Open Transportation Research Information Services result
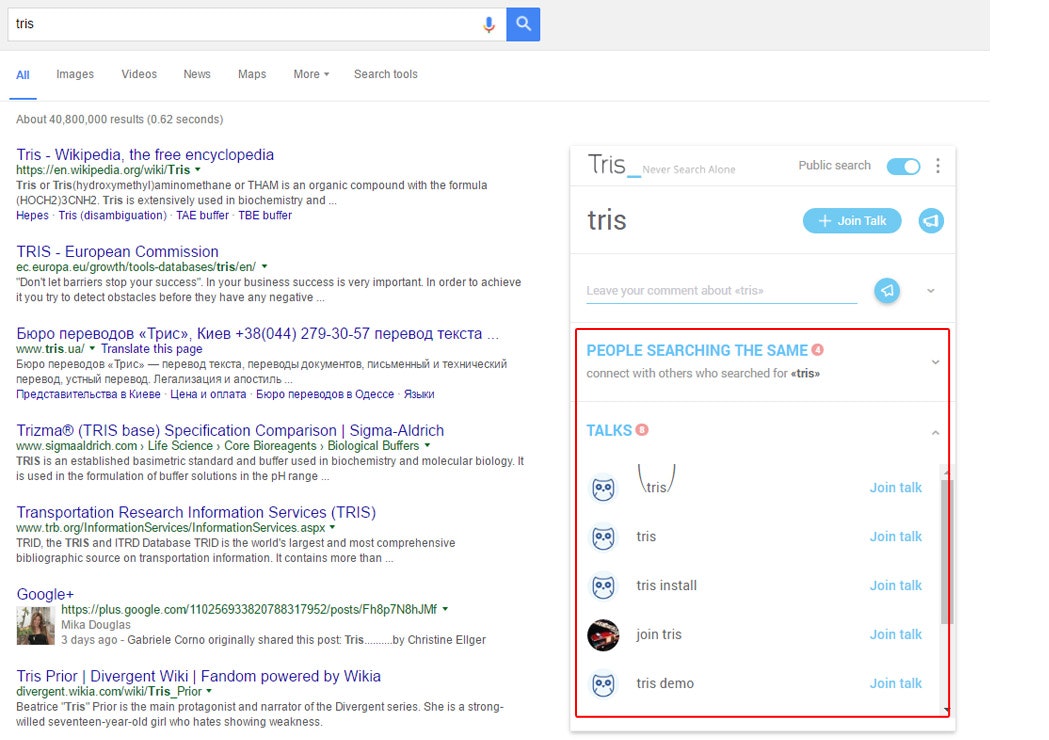Screen dimensions: 1049x740 (196, 513)
